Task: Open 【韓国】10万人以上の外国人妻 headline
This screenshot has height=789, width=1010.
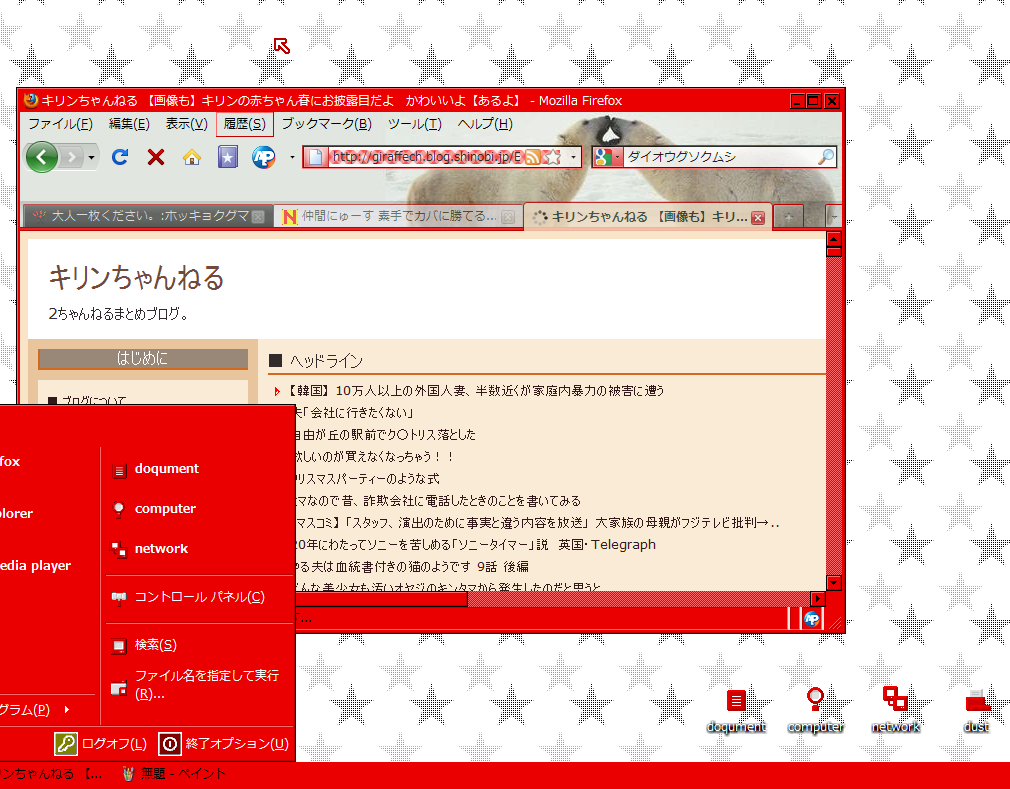Action: pos(473,390)
